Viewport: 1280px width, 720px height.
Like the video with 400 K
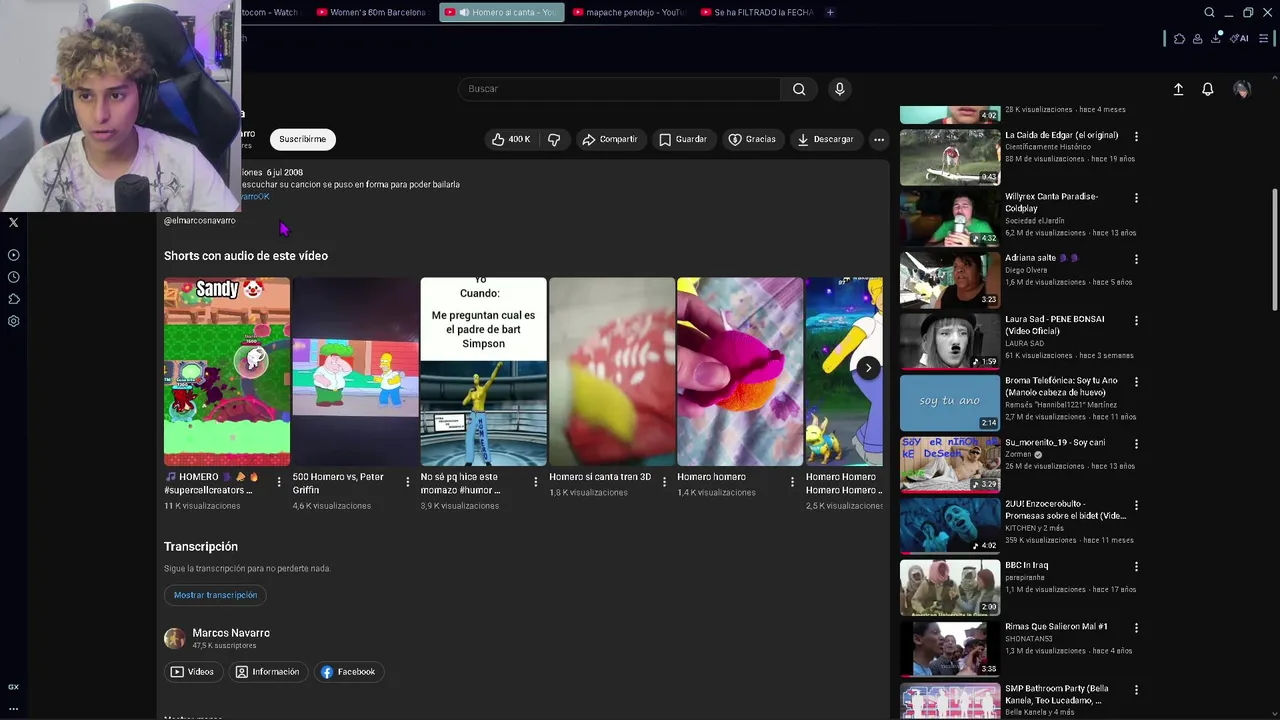click(x=511, y=139)
